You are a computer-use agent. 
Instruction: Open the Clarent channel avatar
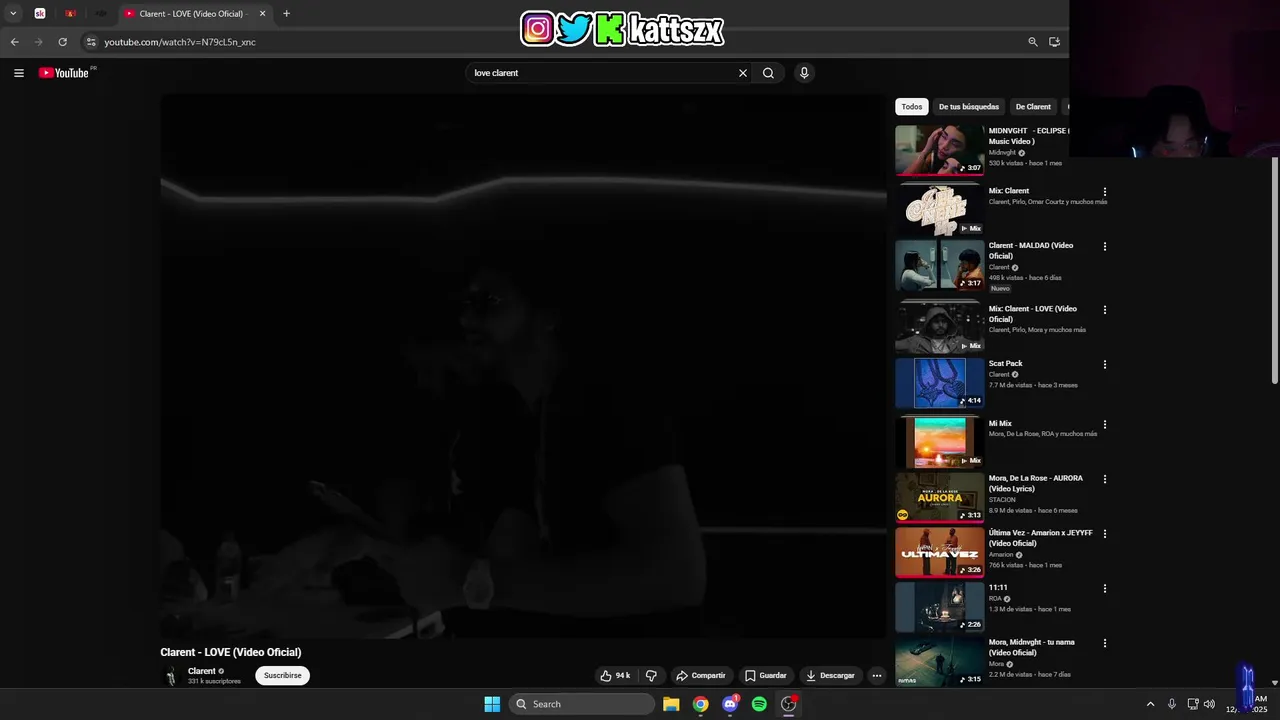tap(171, 676)
